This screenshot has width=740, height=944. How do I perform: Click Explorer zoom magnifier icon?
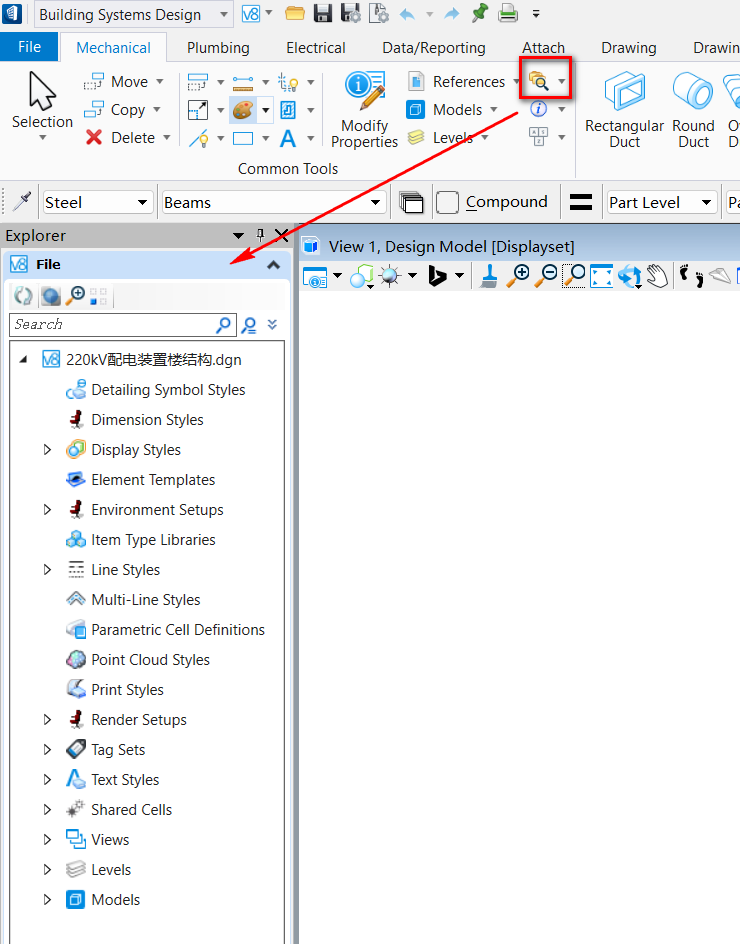tap(75, 296)
